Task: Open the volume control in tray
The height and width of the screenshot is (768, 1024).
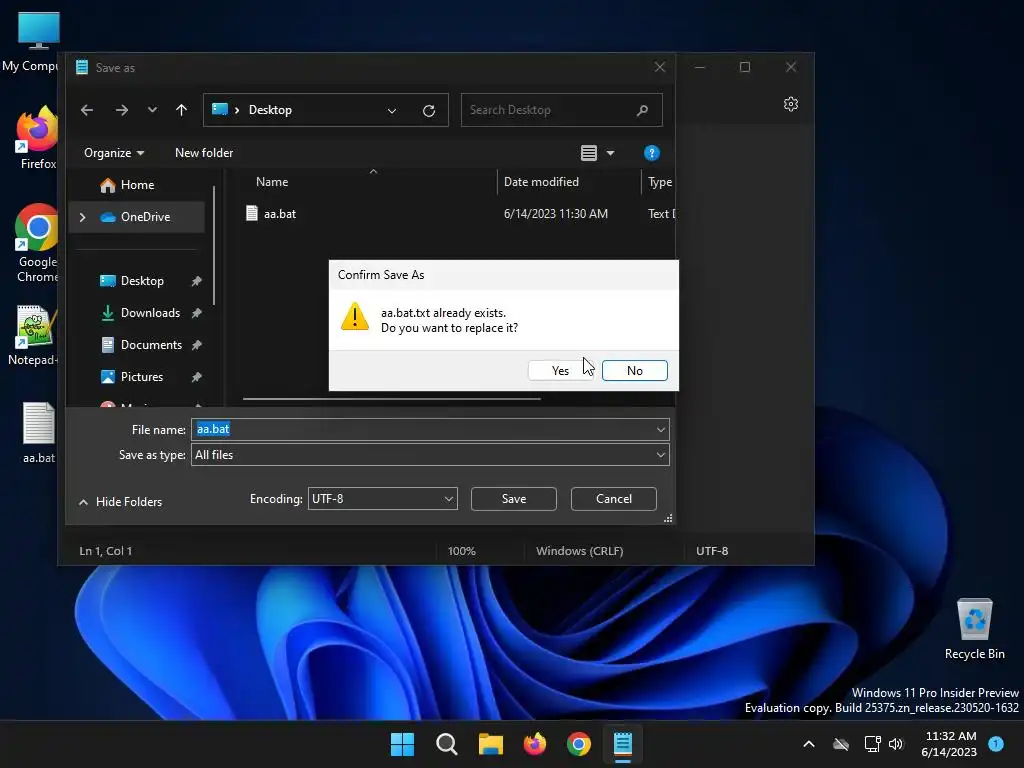Action: point(896,744)
